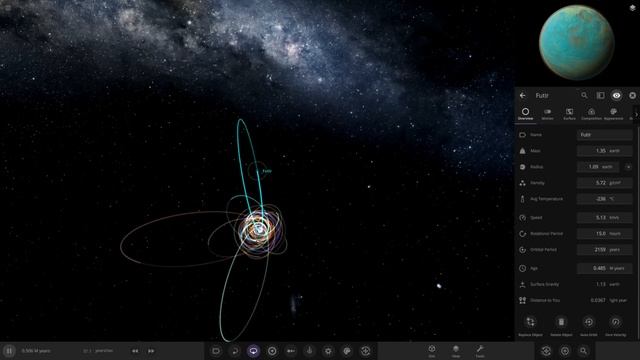Viewport: 640px width, 360px height.
Task: Select the last rotating tool icon
Action: (x=365, y=351)
